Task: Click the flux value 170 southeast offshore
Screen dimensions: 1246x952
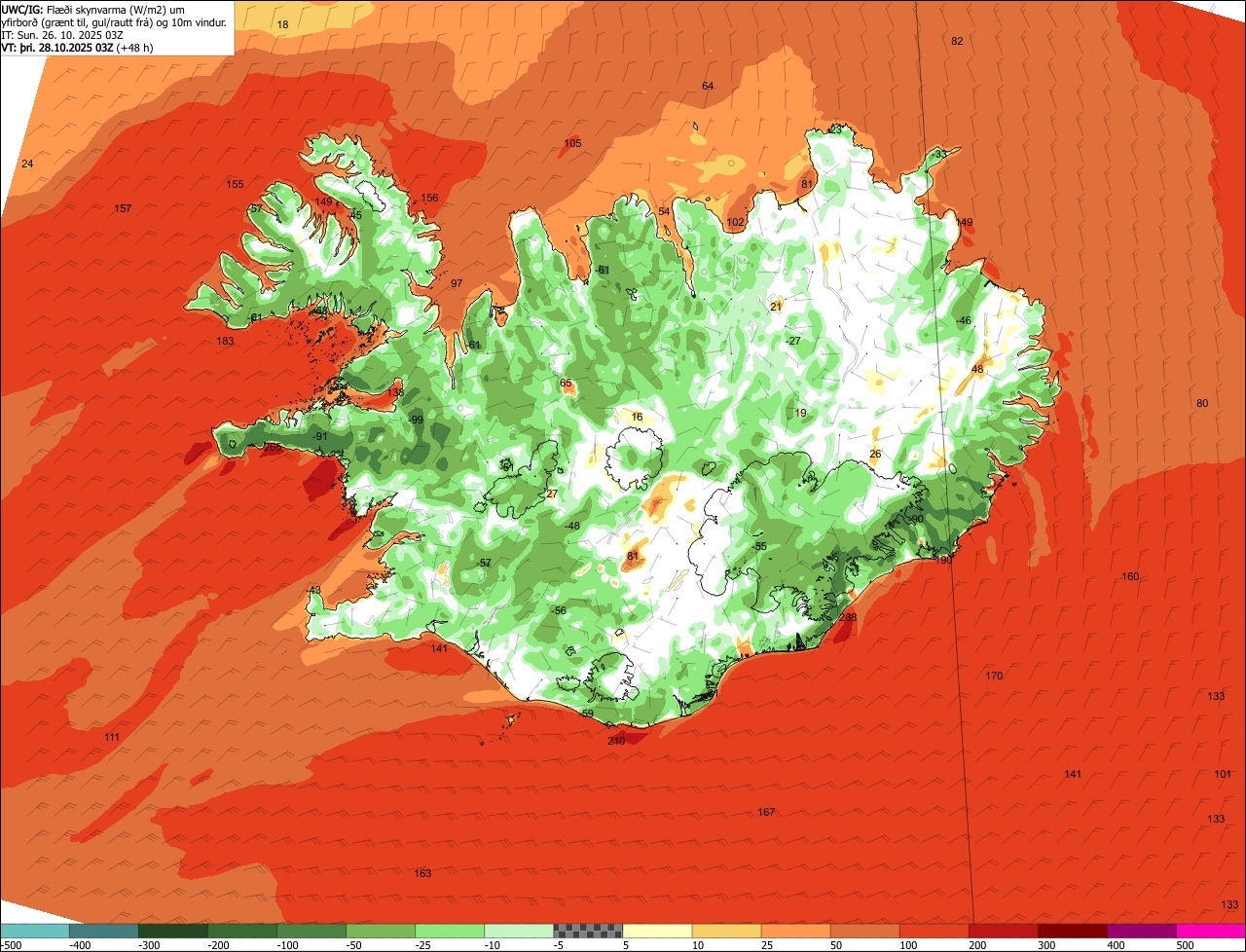Action: [x=994, y=677]
